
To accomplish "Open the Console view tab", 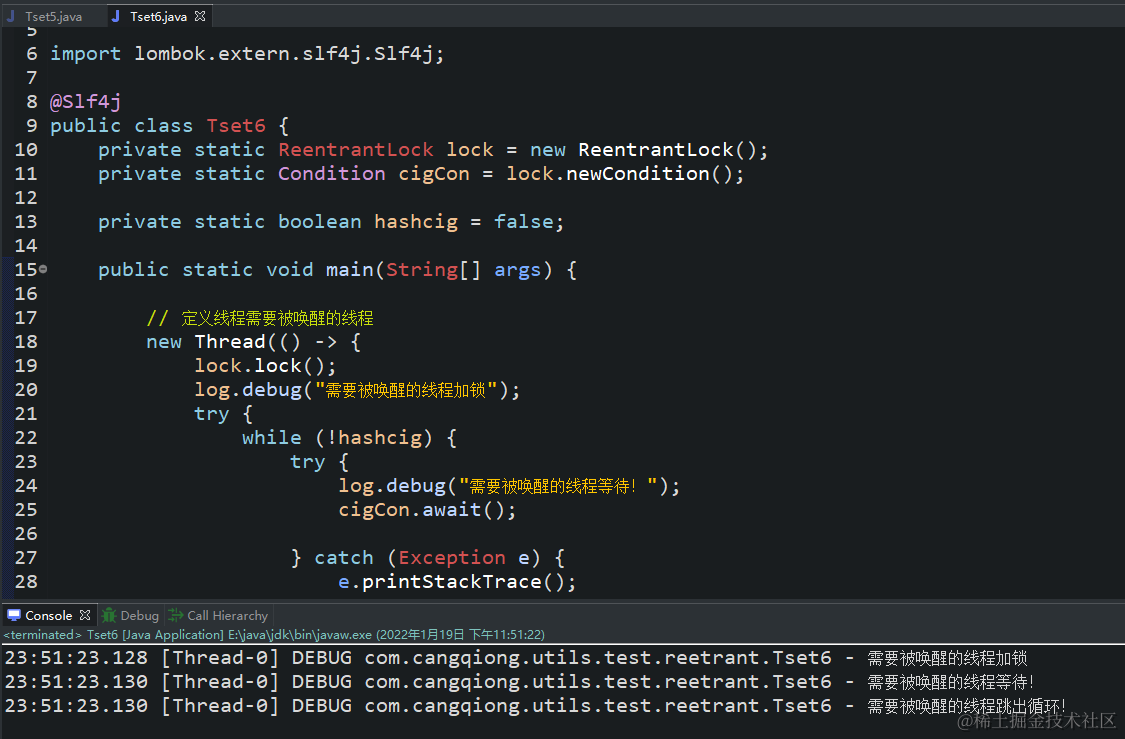I will (48, 616).
